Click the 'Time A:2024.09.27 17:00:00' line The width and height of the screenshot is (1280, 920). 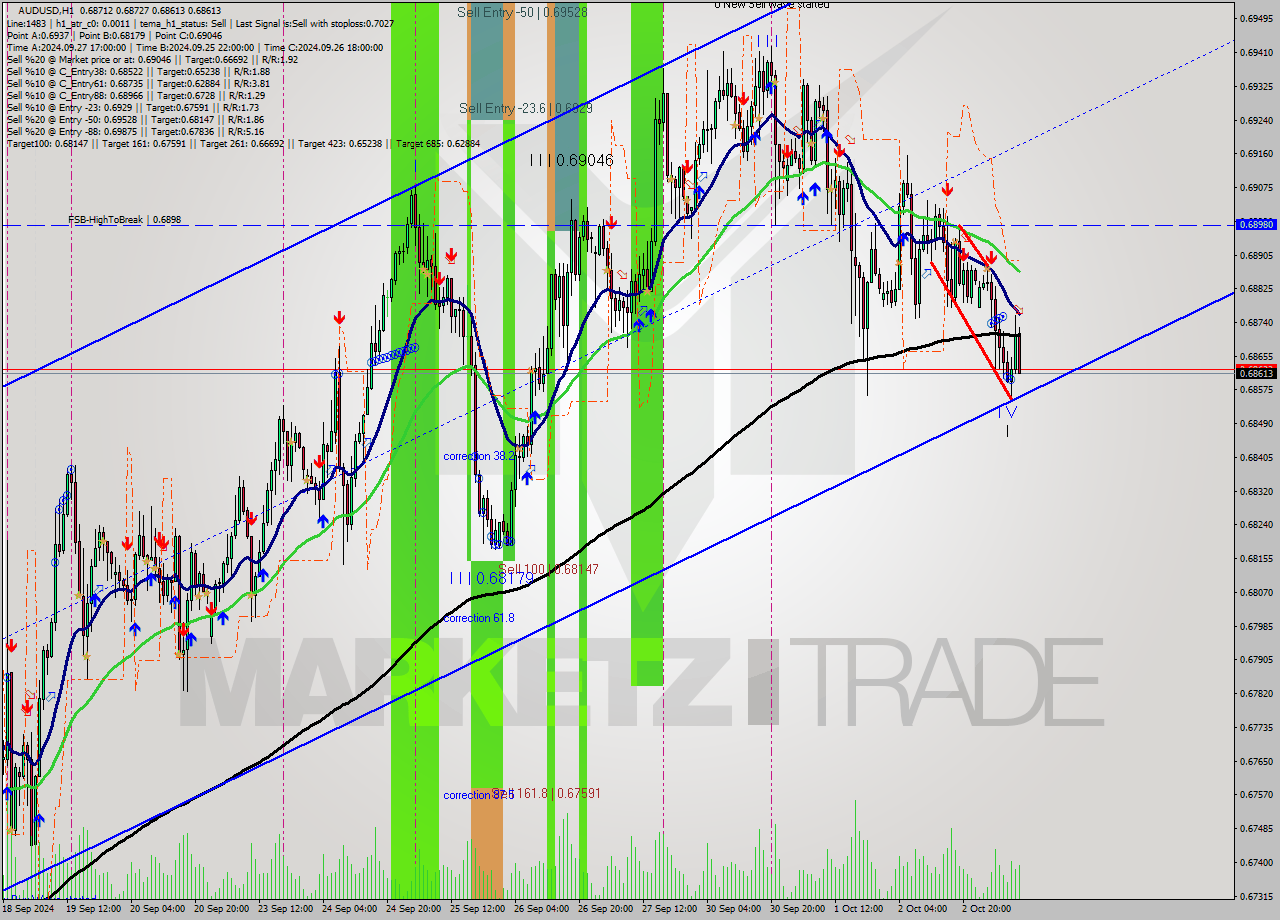tap(195, 47)
